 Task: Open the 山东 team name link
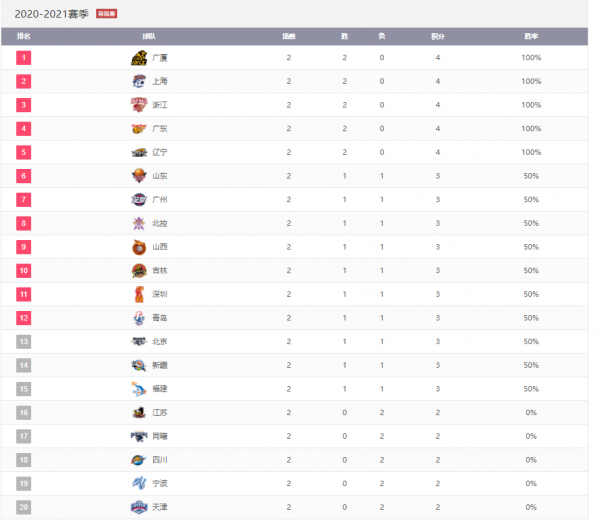(x=160, y=176)
